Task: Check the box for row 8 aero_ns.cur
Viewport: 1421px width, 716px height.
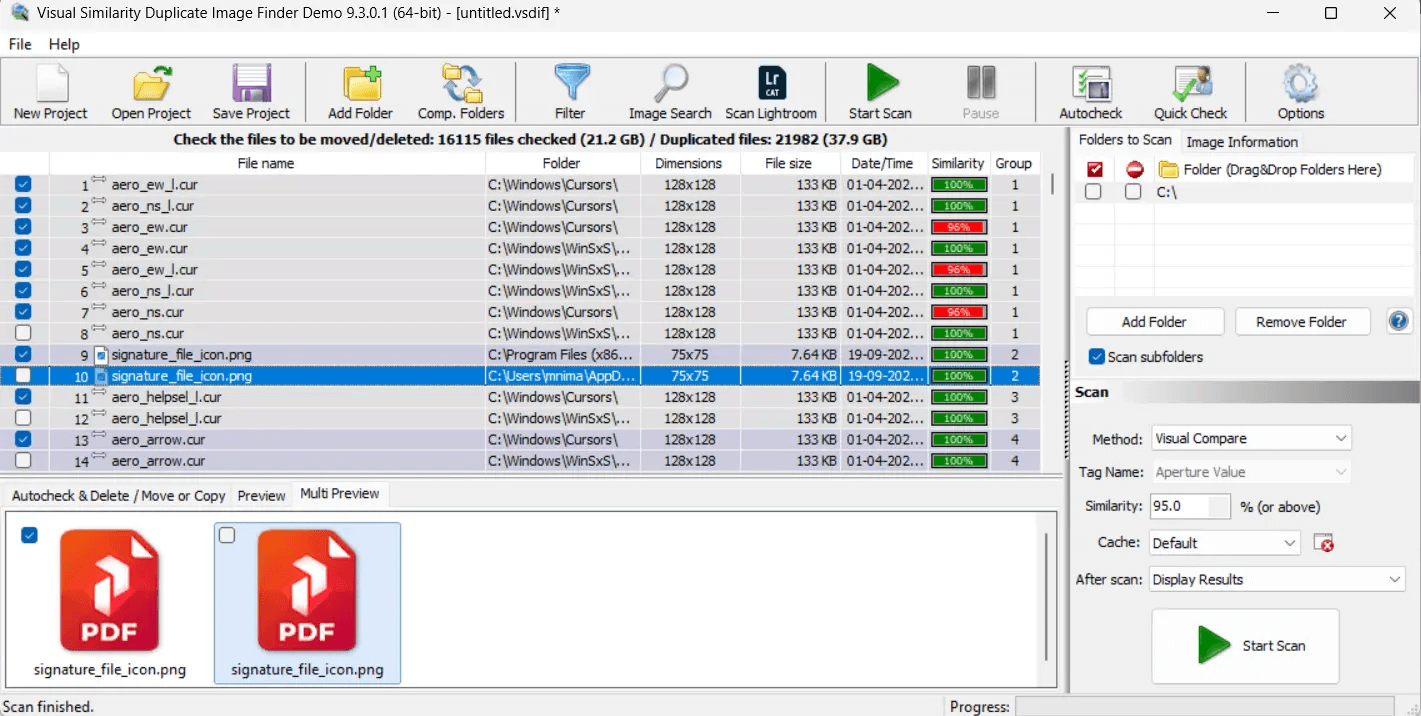Action: (x=23, y=333)
